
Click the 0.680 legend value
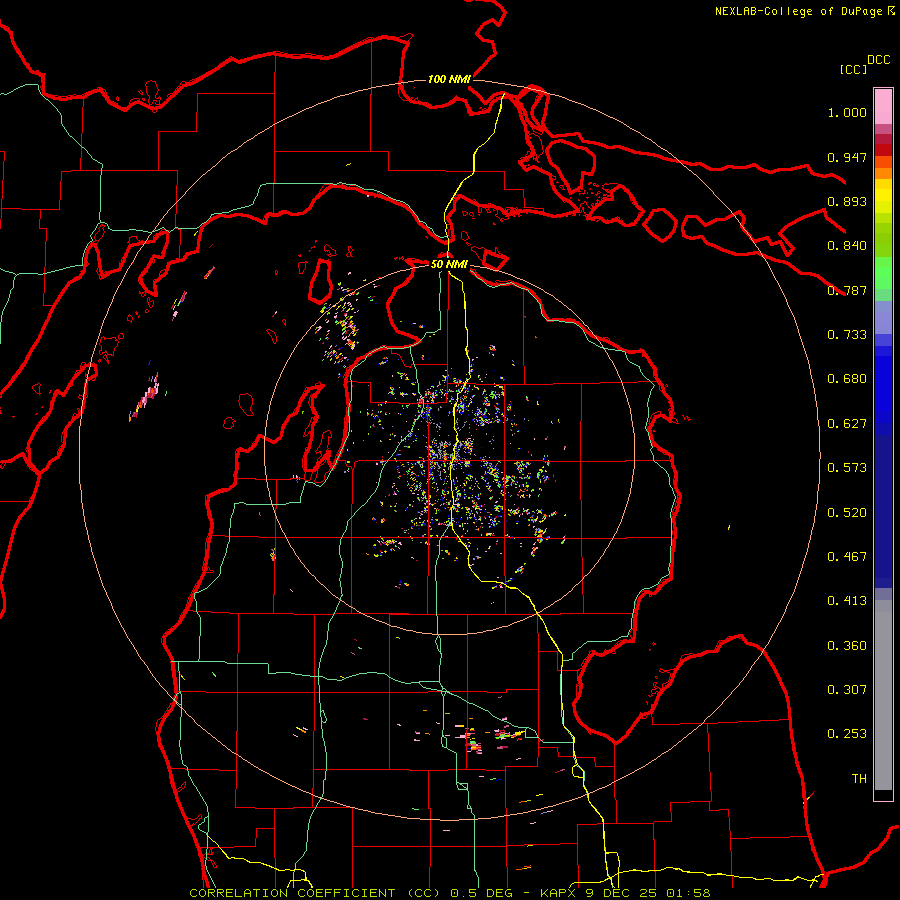847,379
